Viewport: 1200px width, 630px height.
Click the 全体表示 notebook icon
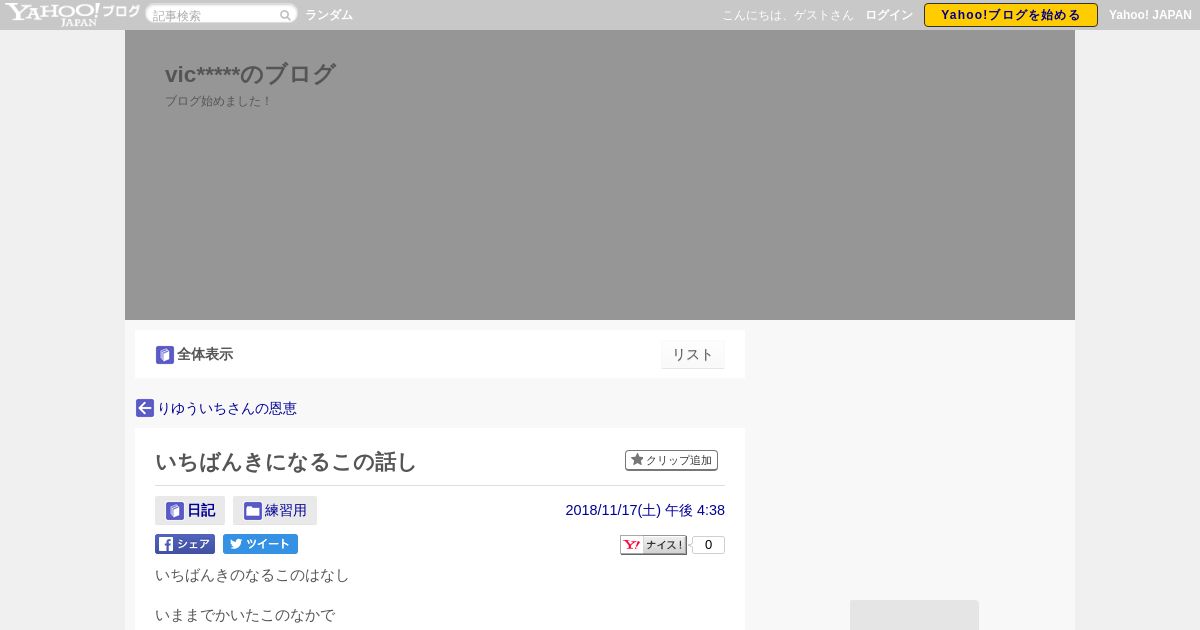pyautogui.click(x=165, y=355)
